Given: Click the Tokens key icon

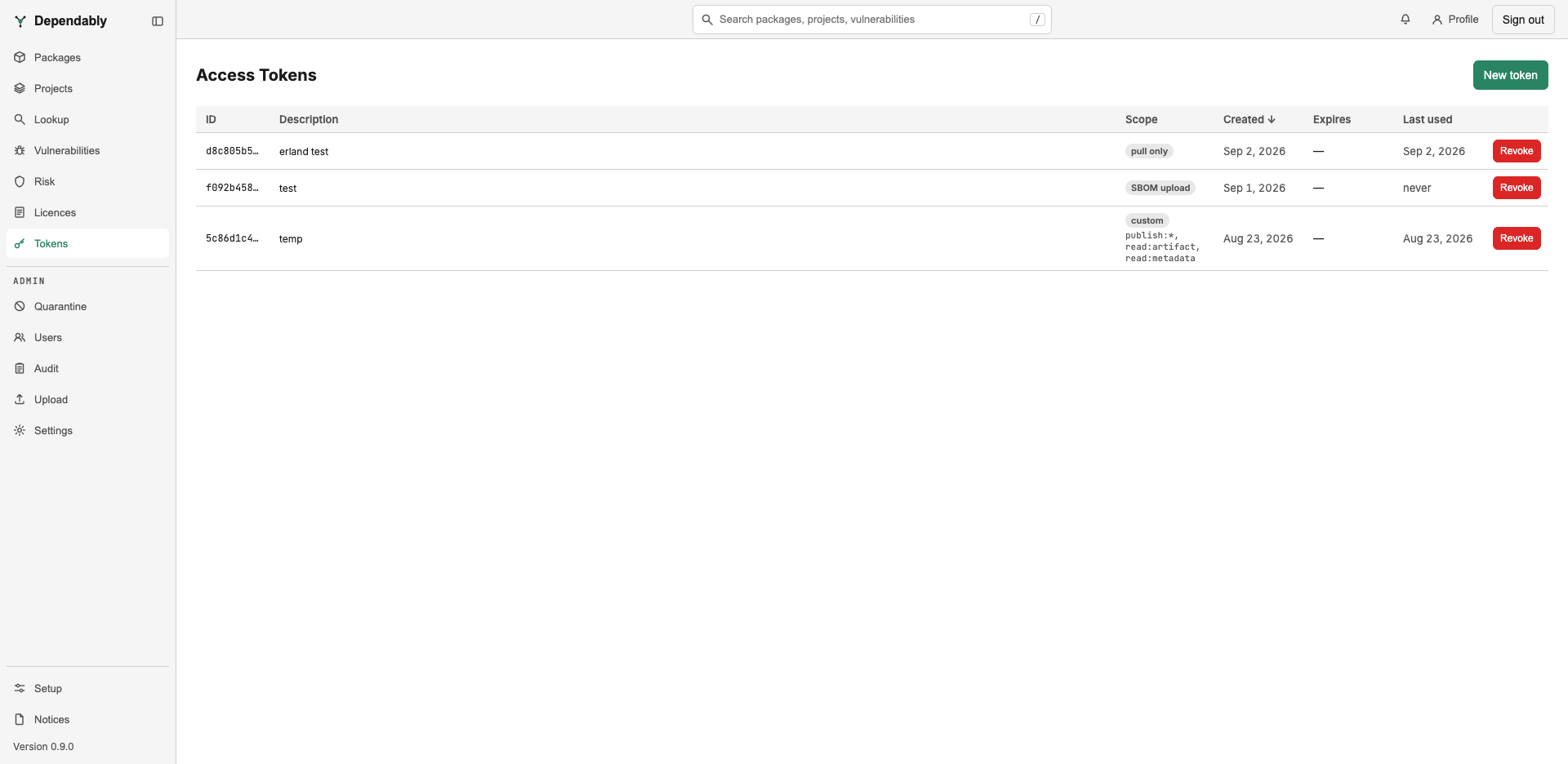Looking at the screenshot, I should 20,243.
